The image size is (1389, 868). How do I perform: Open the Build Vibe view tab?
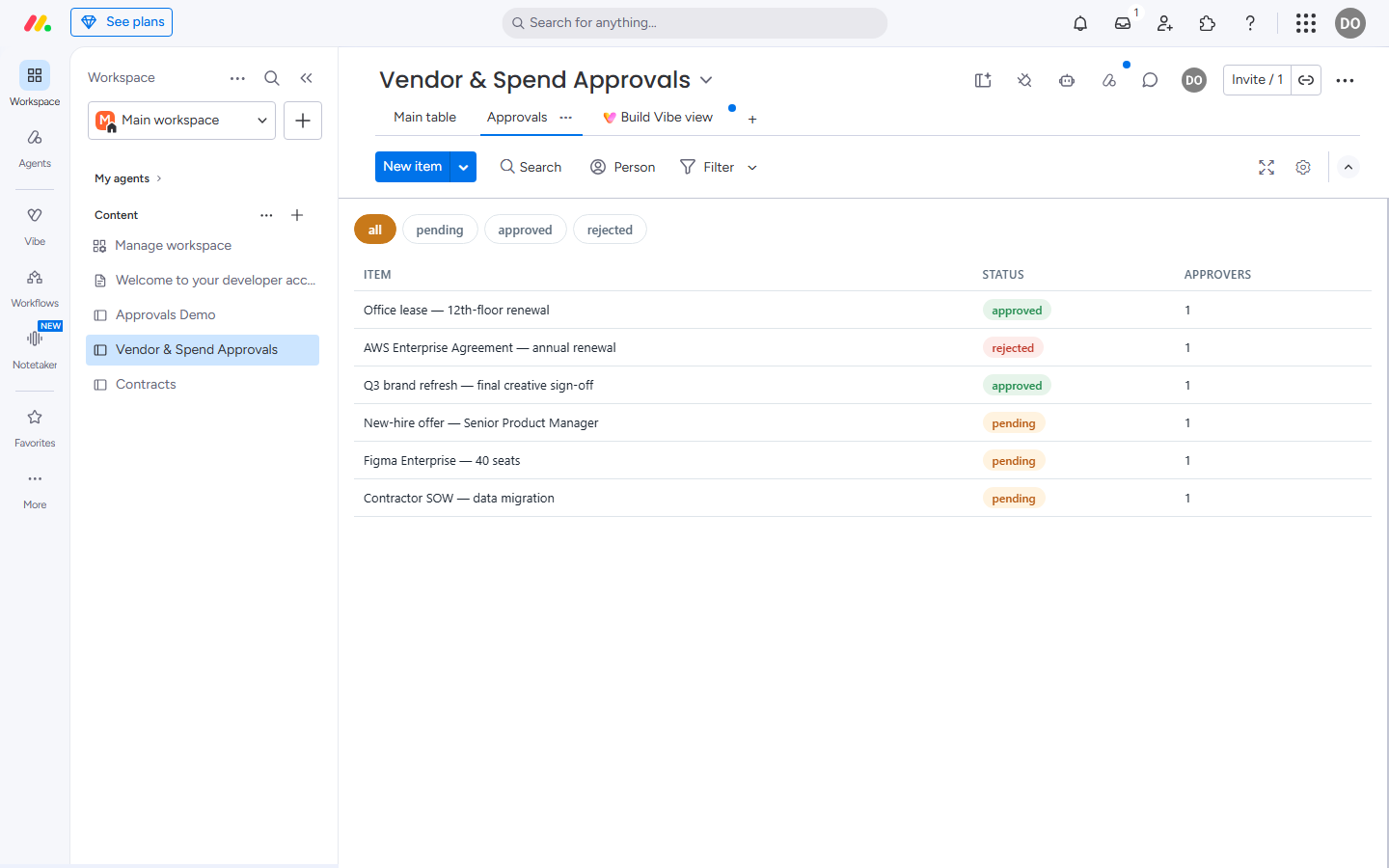click(x=658, y=118)
